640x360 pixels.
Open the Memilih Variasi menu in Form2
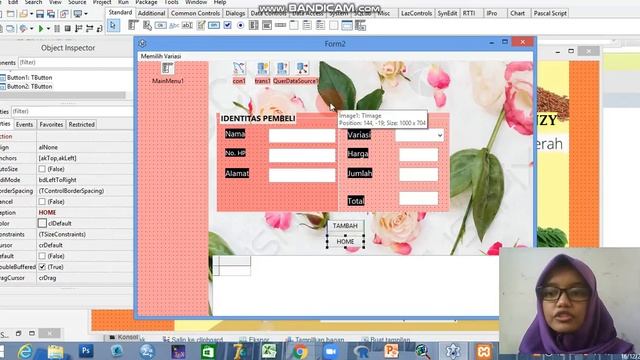[161, 56]
